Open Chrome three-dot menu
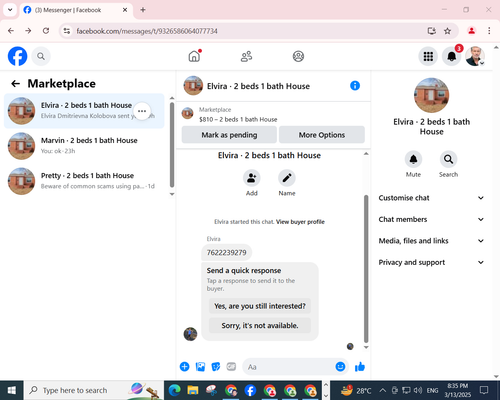Viewport: 500px width, 400px height. [489, 31]
